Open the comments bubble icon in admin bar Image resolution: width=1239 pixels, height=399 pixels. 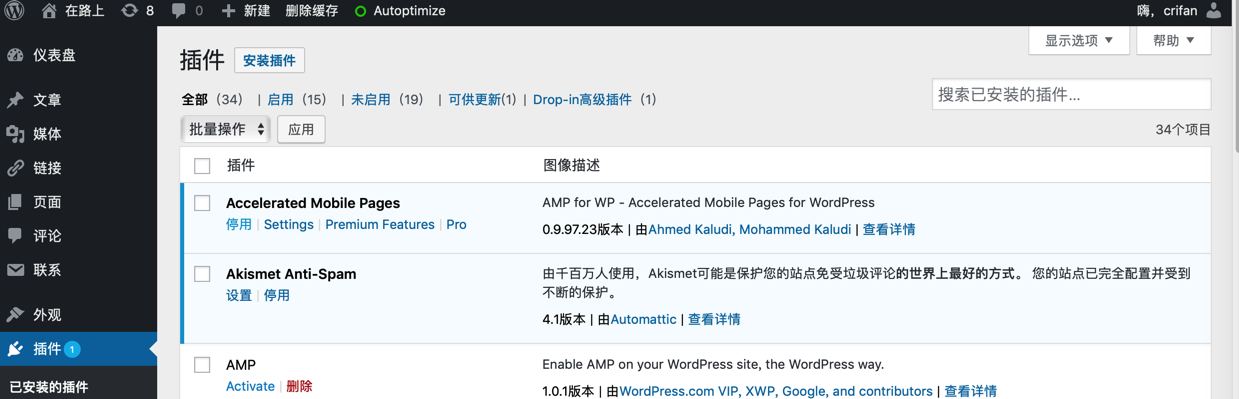coord(178,11)
